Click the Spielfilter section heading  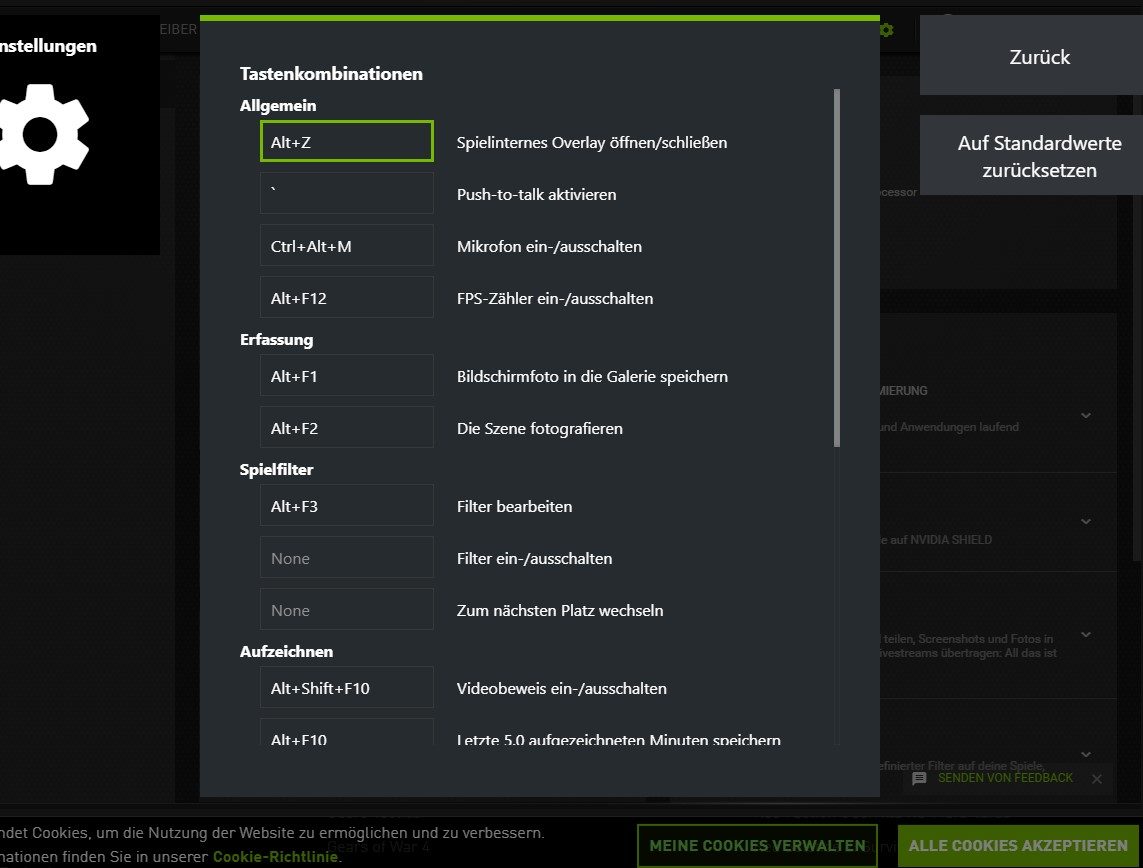click(276, 469)
